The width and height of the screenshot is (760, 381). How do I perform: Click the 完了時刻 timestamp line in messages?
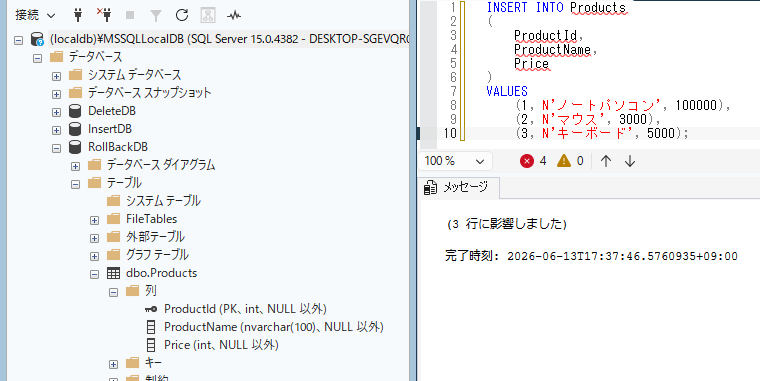(591, 256)
